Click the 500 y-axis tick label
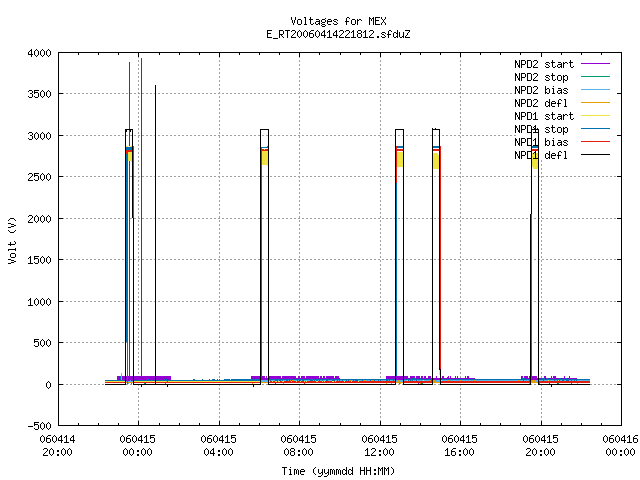 (x=42, y=343)
